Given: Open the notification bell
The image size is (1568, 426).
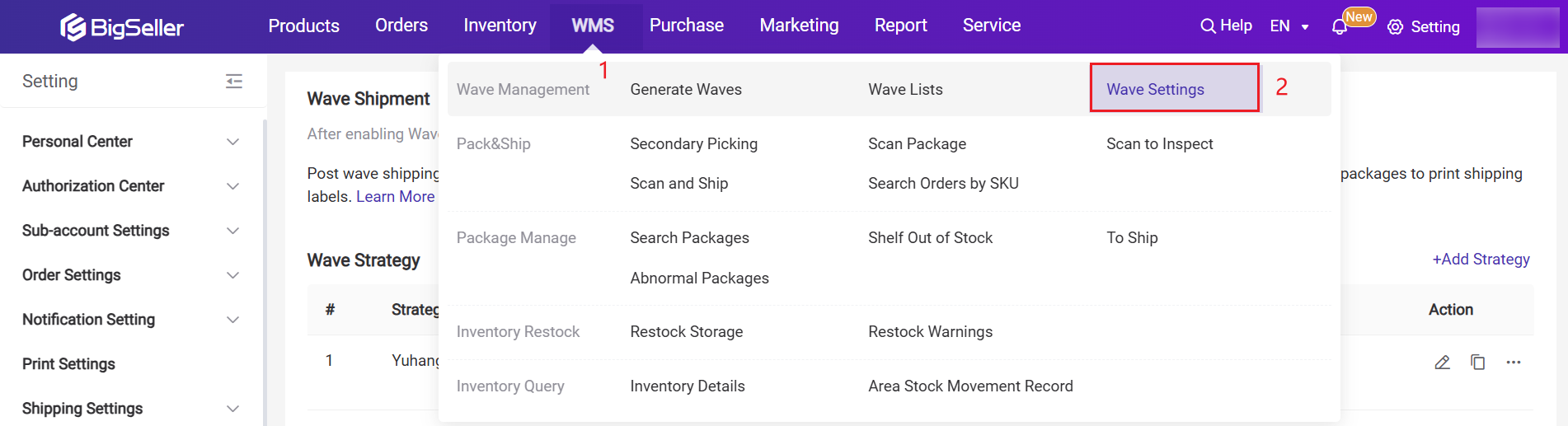Looking at the screenshot, I should (1340, 27).
